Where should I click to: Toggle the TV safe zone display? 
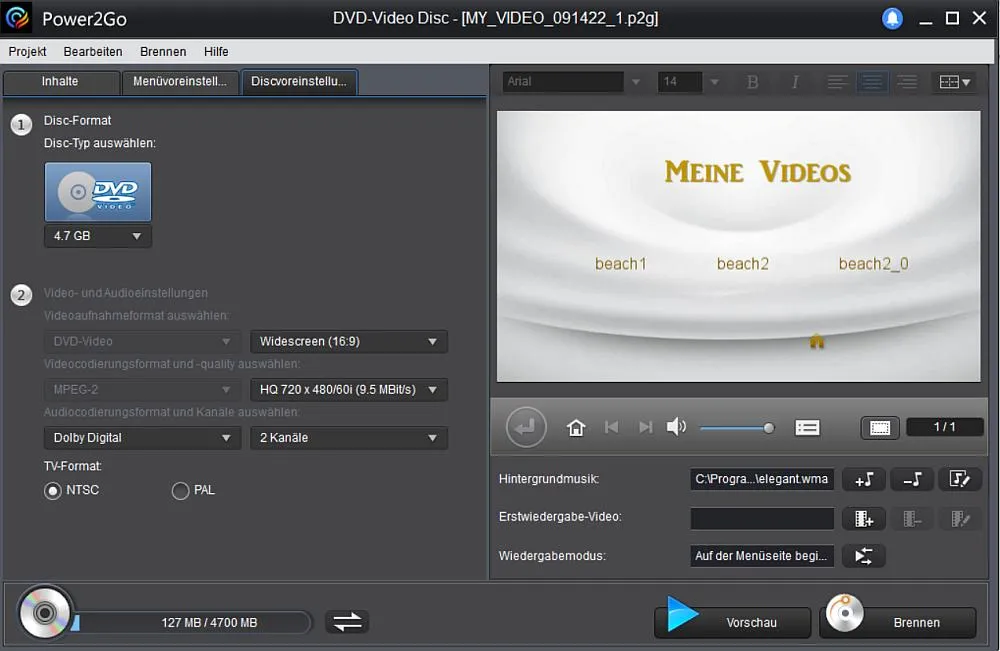coord(879,426)
